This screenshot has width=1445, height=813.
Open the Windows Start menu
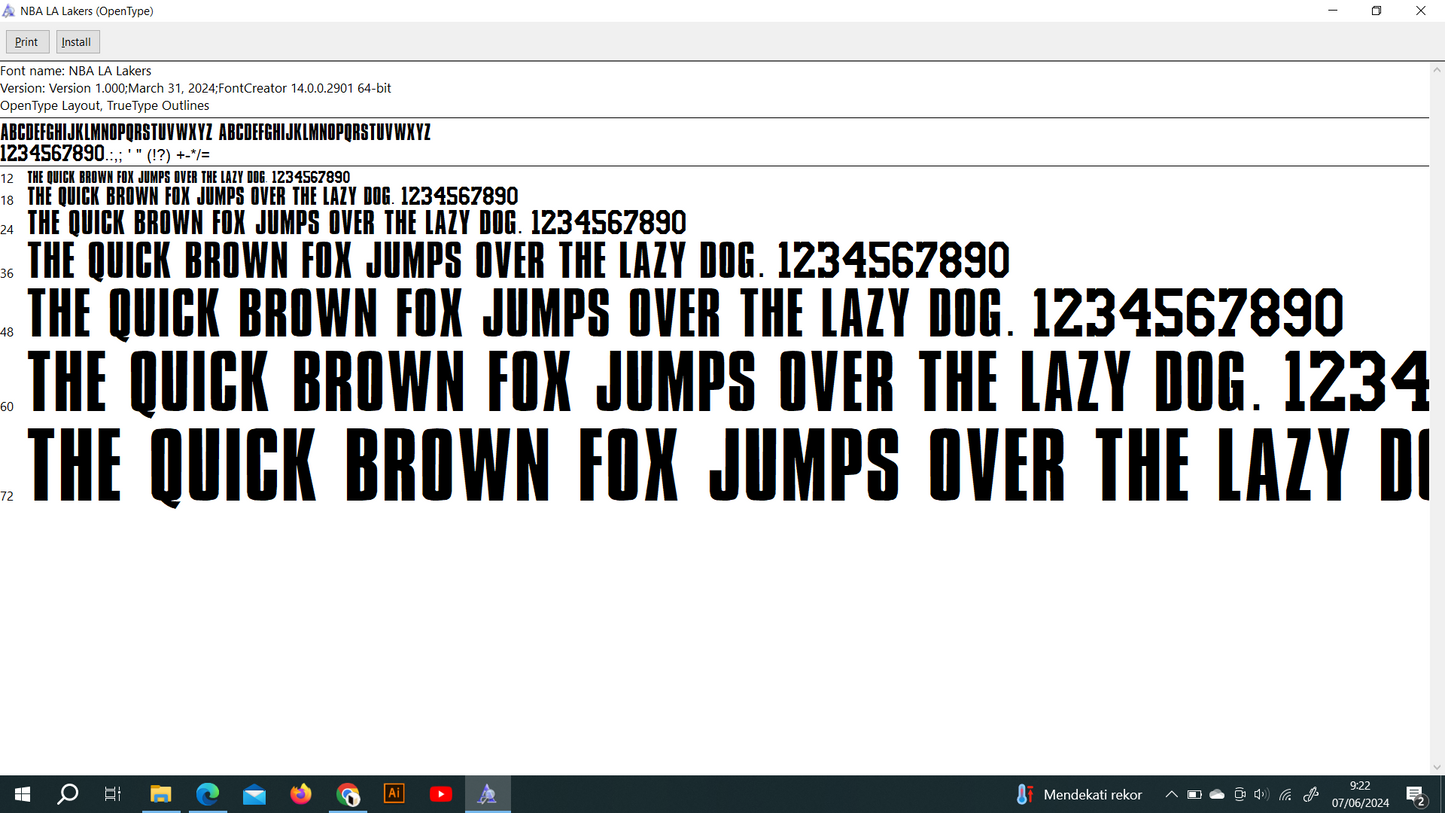22,794
